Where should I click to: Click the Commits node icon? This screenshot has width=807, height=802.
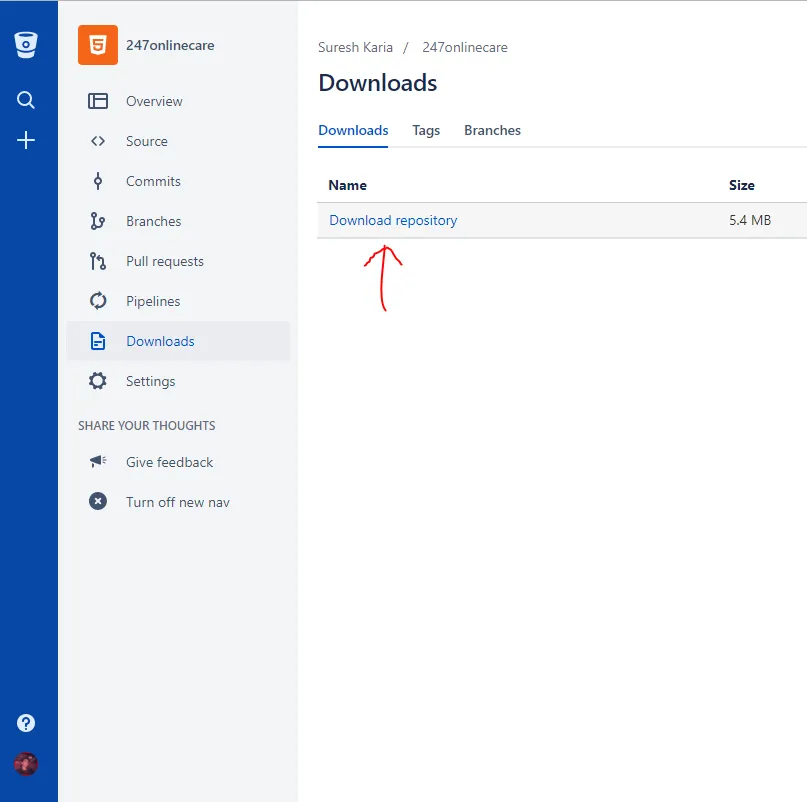(x=98, y=181)
